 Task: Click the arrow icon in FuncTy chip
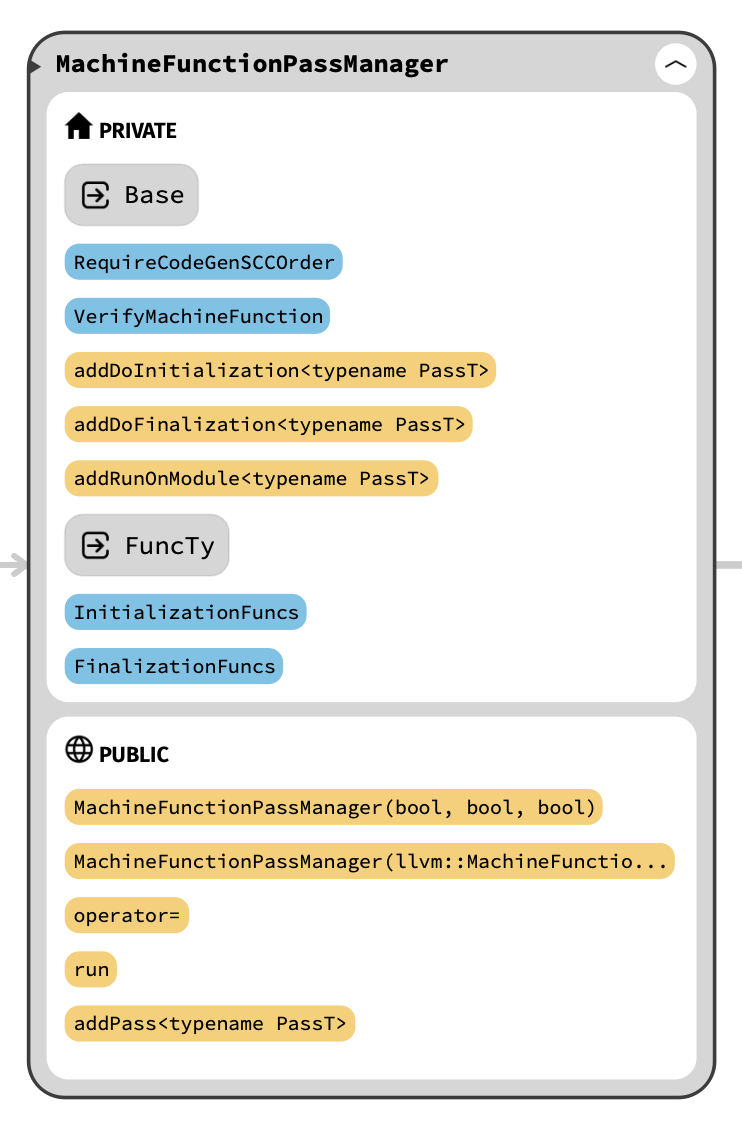(96, 546)
